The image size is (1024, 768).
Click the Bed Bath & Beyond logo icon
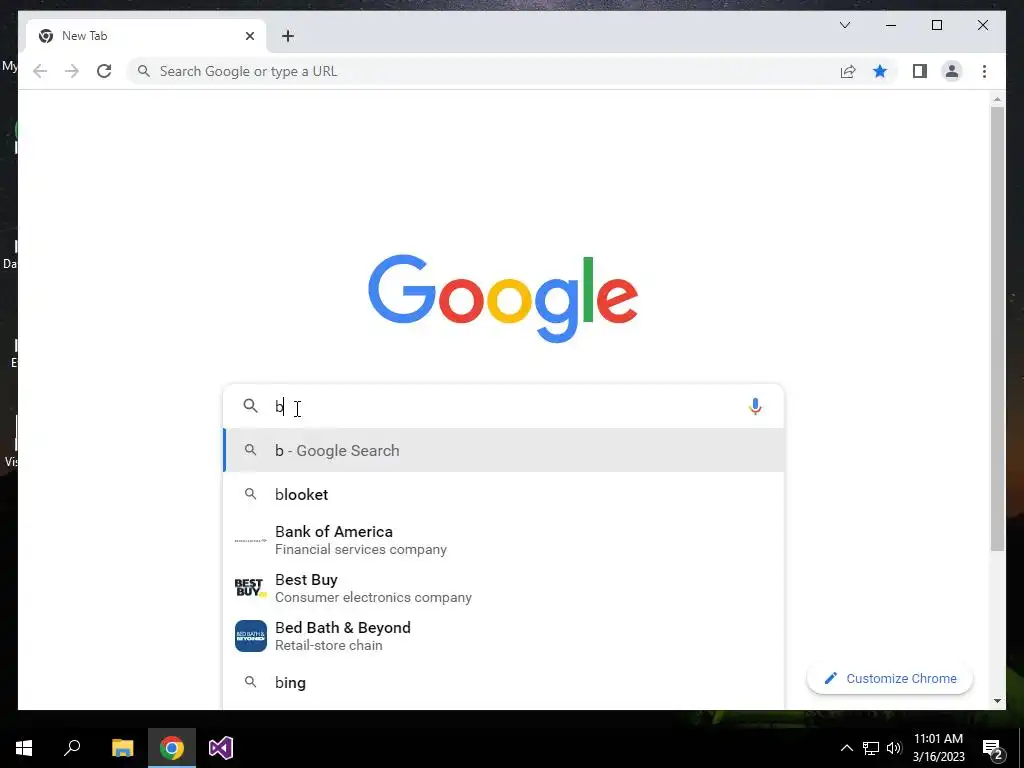tap(251, 636)
